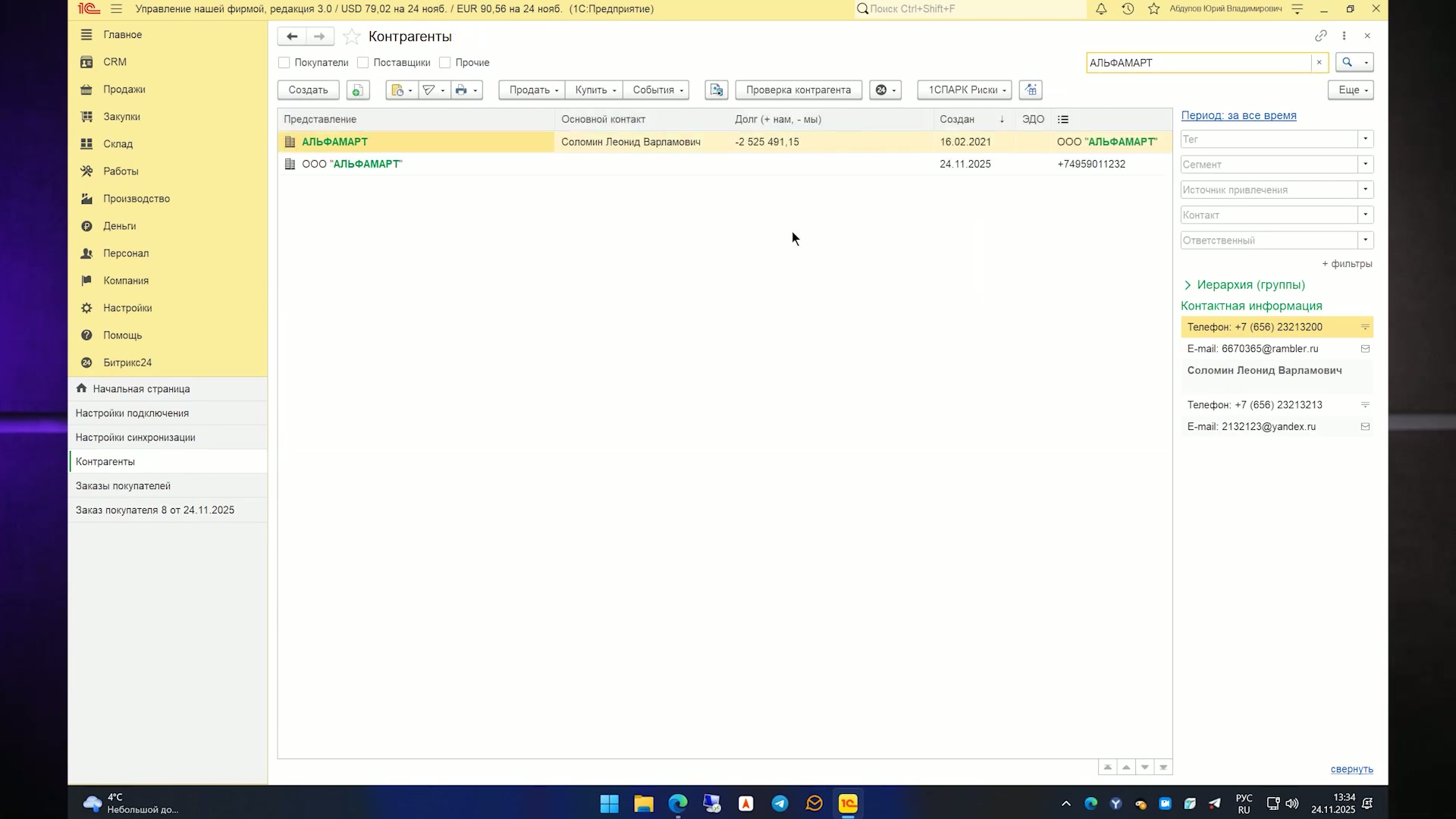1456x819 pixels.
Task: Open the history clock icon
Action: click(x=1128, y=9)
